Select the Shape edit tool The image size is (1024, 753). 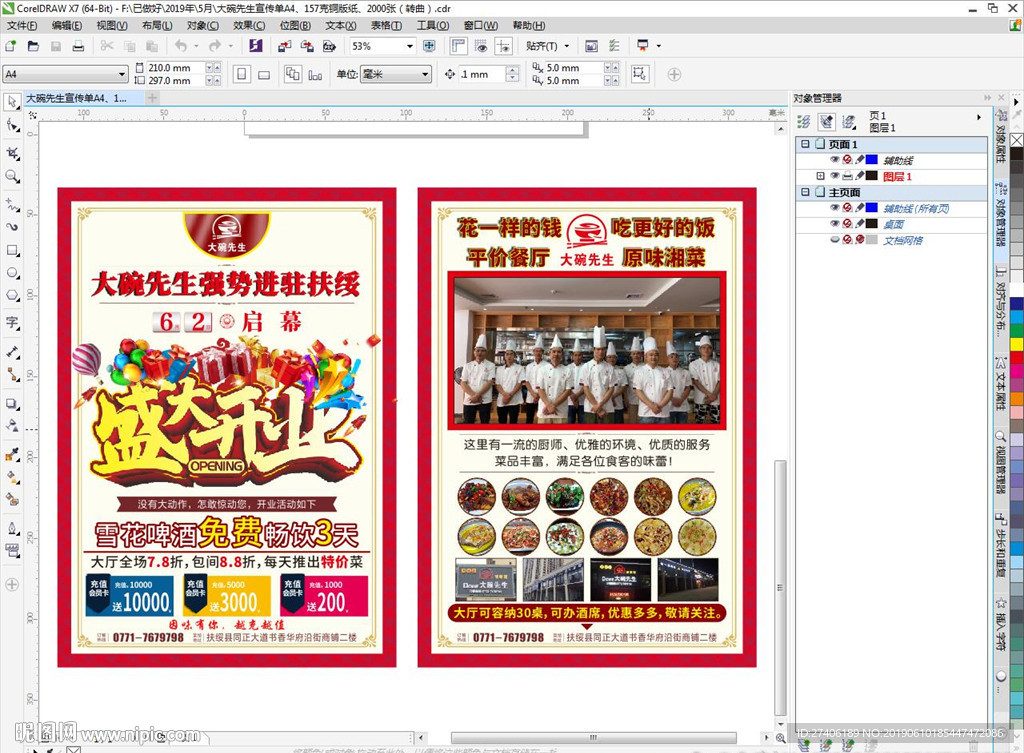[12, 124]
